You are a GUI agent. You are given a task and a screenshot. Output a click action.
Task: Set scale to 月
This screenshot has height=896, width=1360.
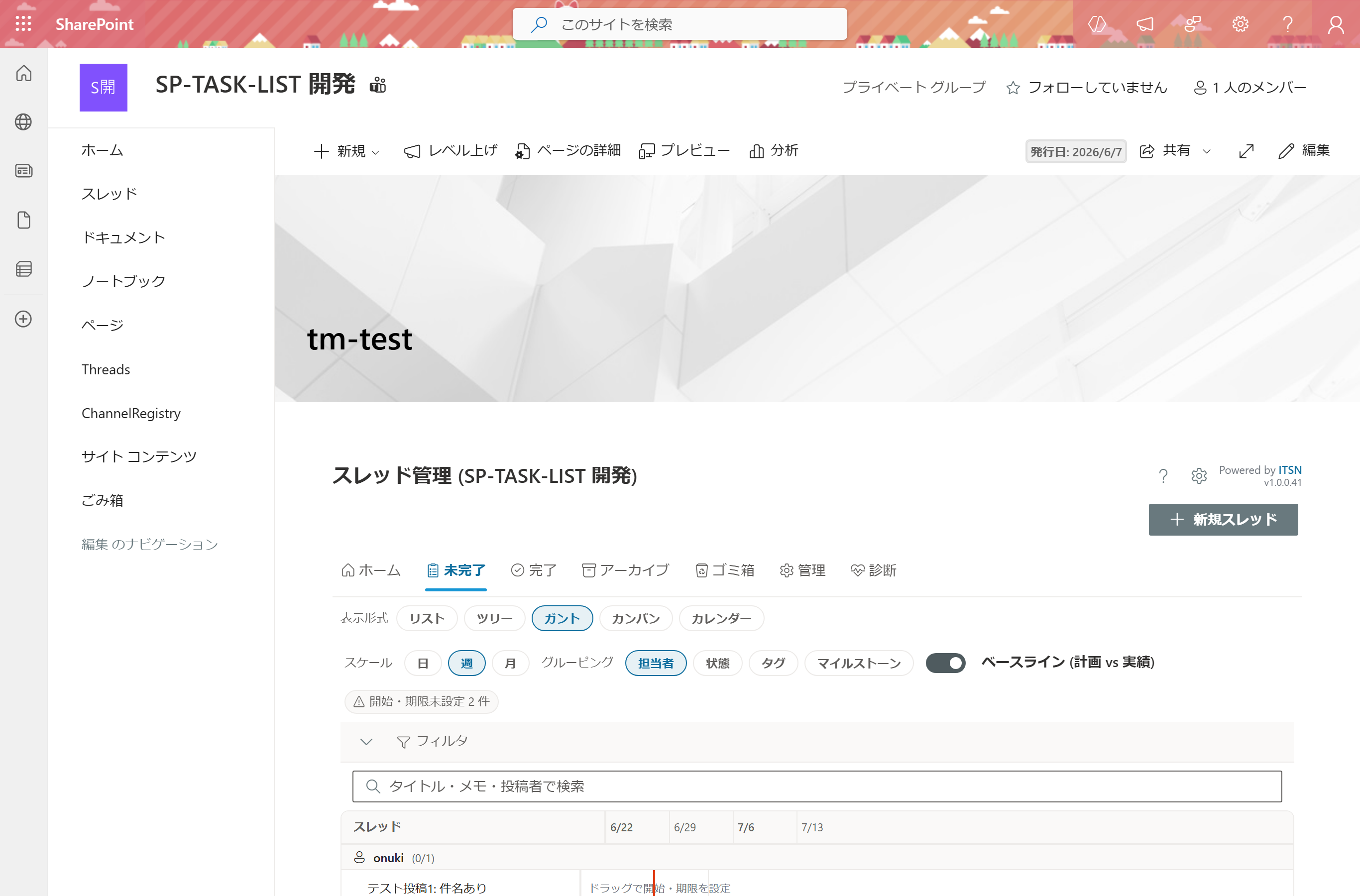tap(510, 663)
